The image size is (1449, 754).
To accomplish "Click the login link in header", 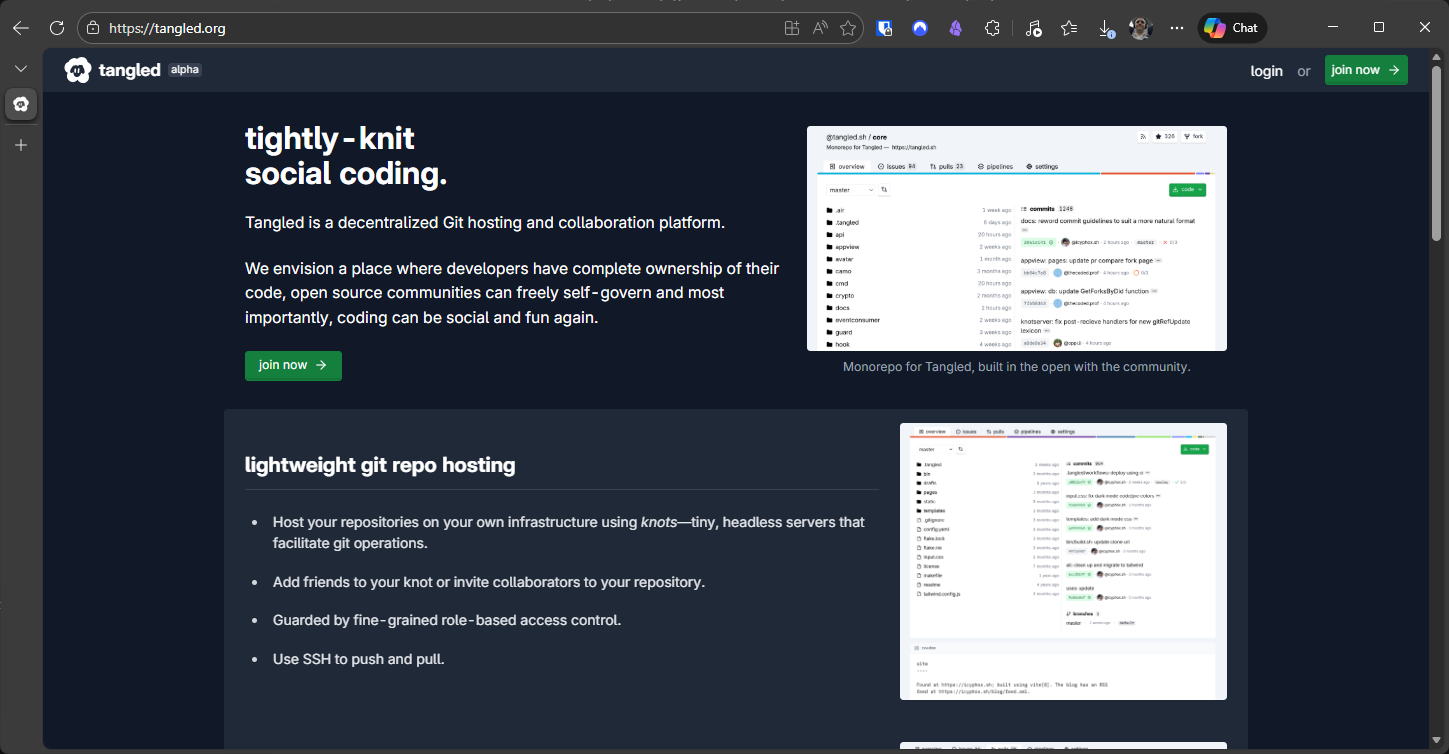I will [x=1266, y=71].
